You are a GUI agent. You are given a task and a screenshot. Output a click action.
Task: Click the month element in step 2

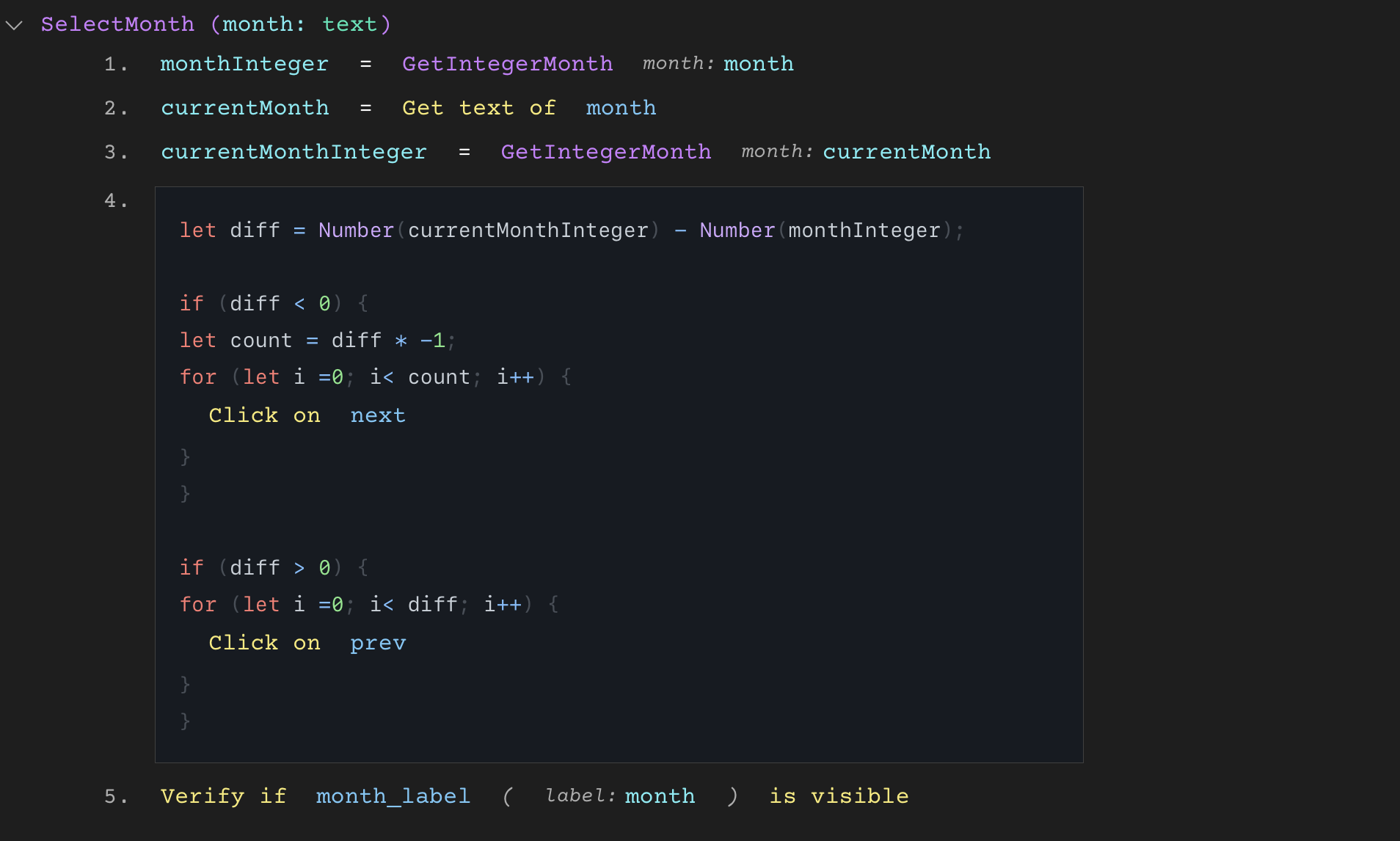coord(620,109)
